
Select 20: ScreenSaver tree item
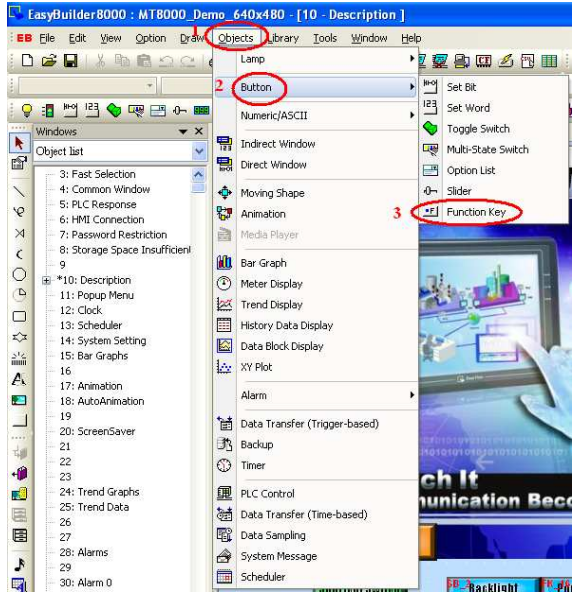[97, 431]
